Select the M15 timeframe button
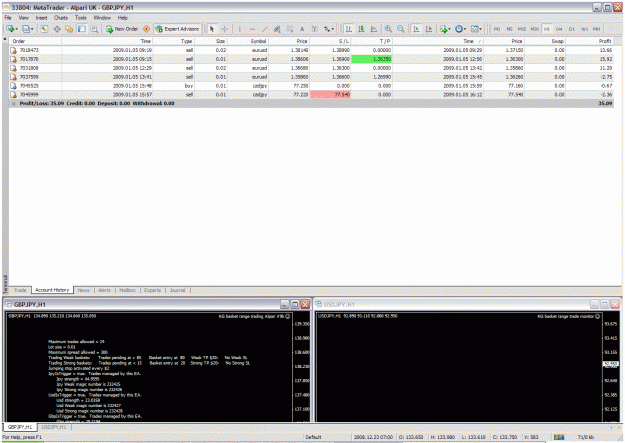The height and width of the screenshot is (443, 625). click(522, 29)
